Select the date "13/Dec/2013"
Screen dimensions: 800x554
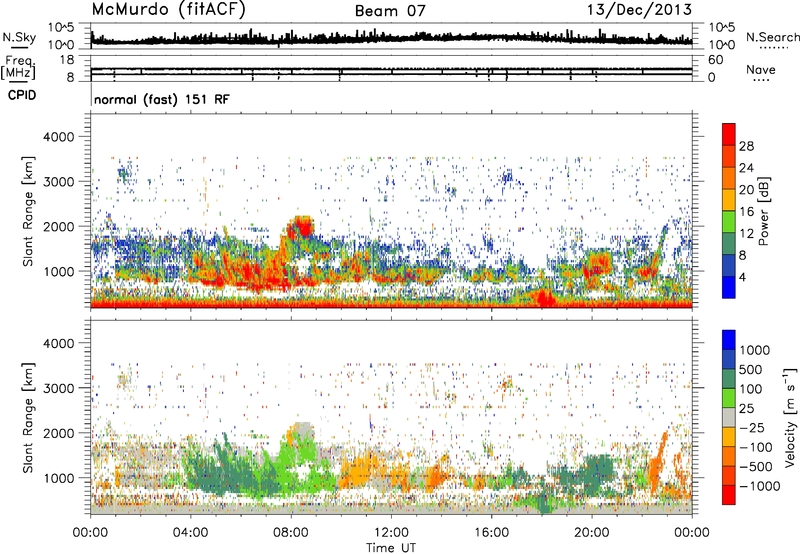[639, 9]
